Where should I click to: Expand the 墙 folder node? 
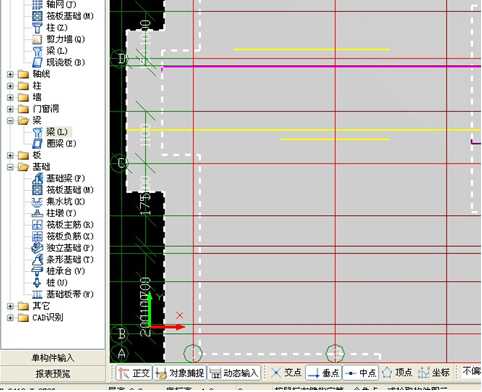[10, 98]
